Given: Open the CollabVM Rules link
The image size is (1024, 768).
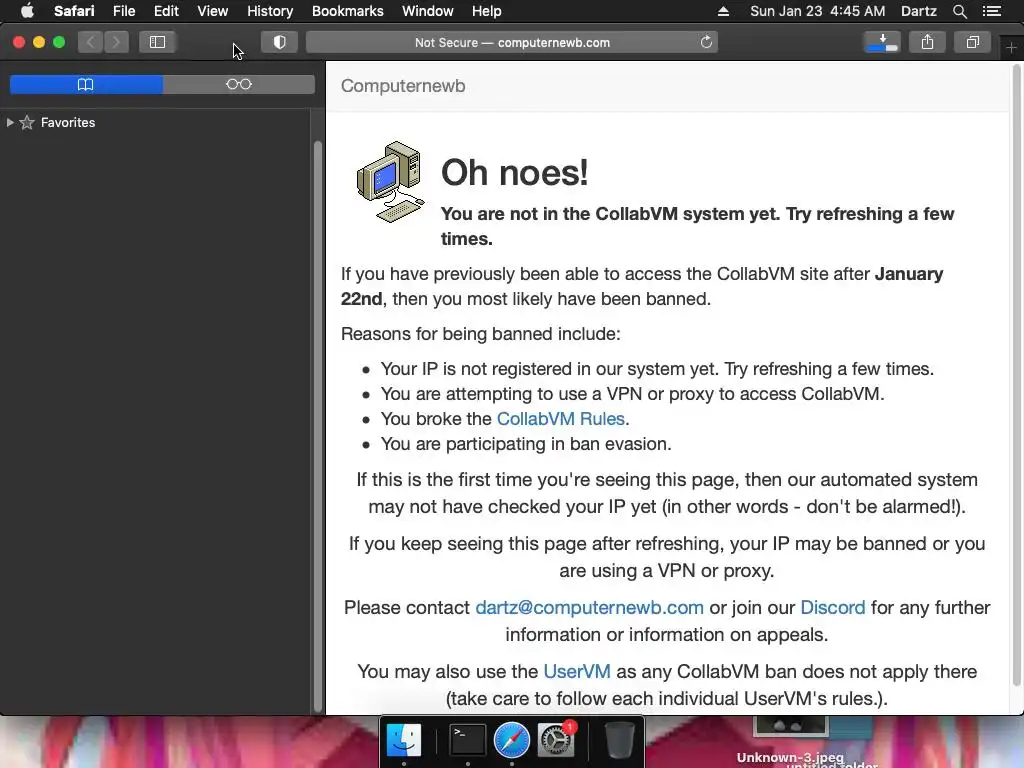Looking at the screenshot, I should (x=560, y=419).
